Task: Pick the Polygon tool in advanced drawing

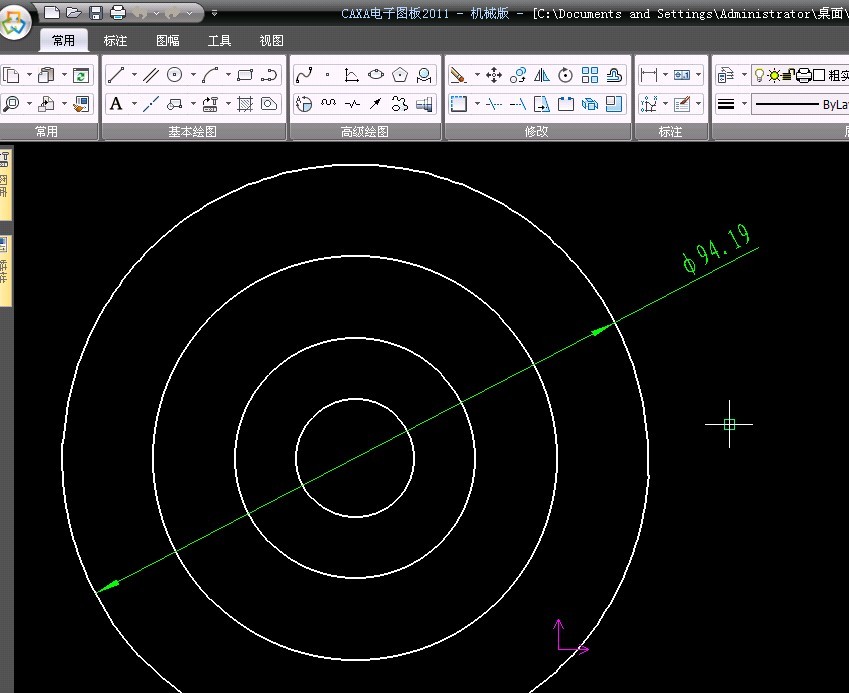Action: 400,75
